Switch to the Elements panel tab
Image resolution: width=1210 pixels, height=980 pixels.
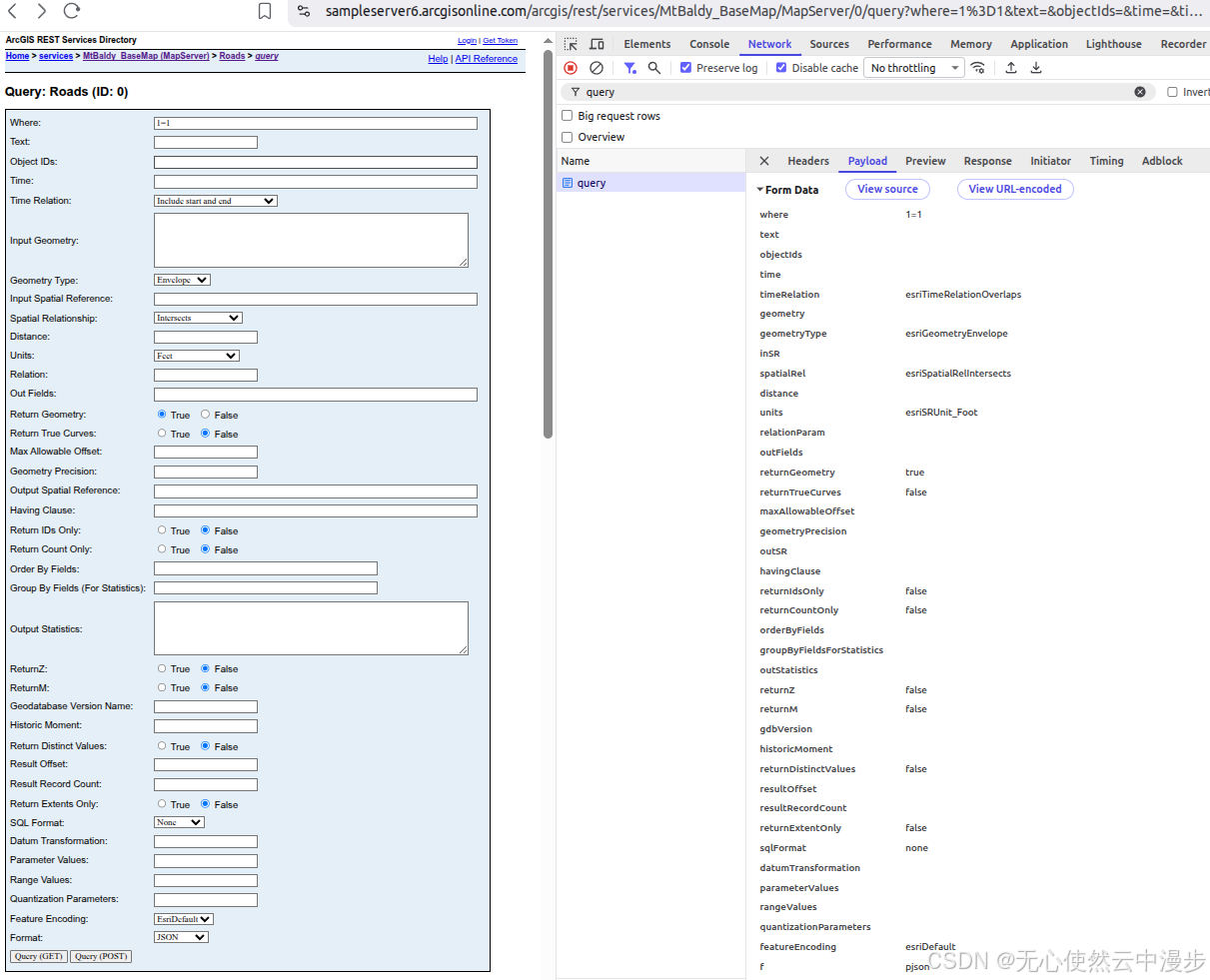647,44
